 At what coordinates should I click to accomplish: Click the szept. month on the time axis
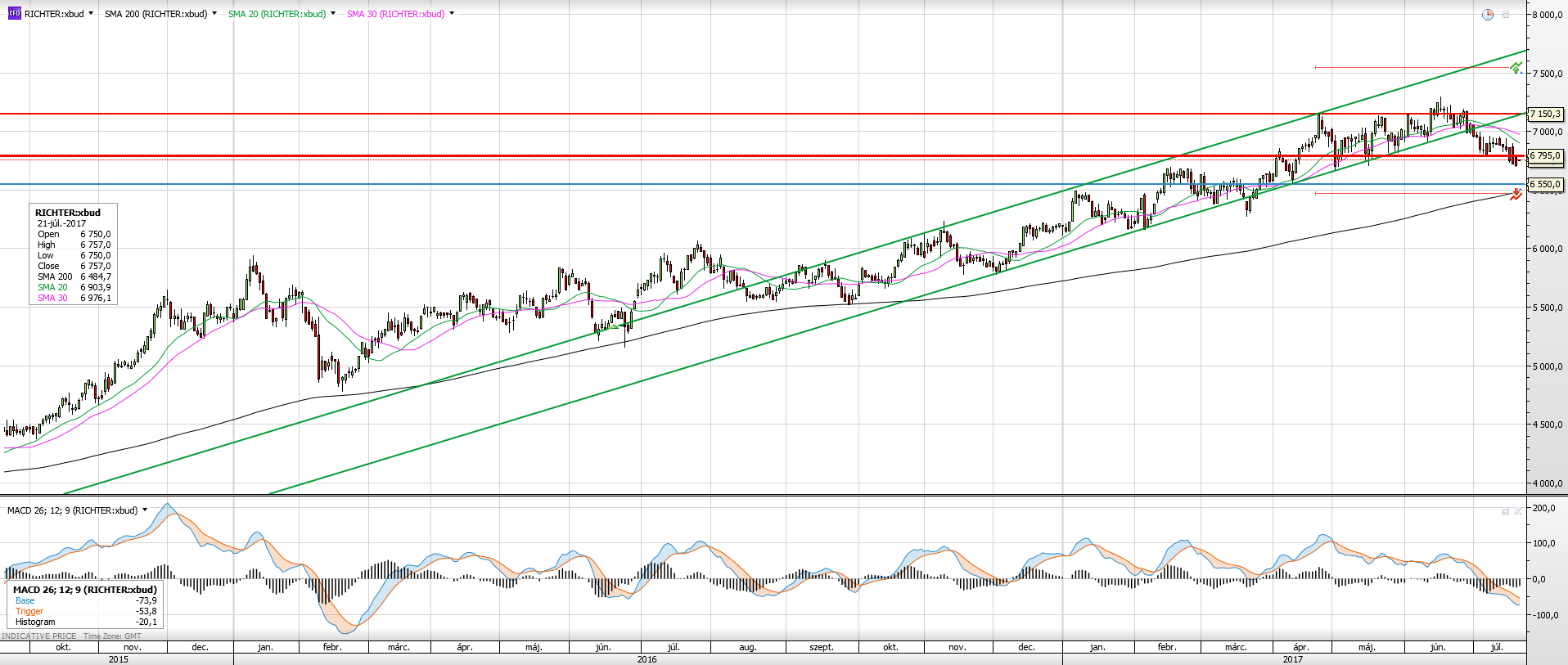click(822, 647)
